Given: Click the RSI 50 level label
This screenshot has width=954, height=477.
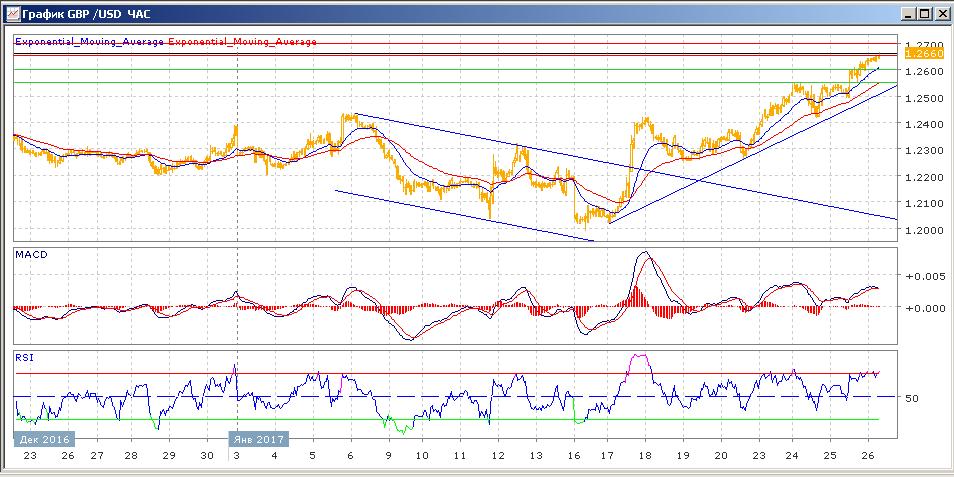Looking at the screenshot, I should [912, 399].
